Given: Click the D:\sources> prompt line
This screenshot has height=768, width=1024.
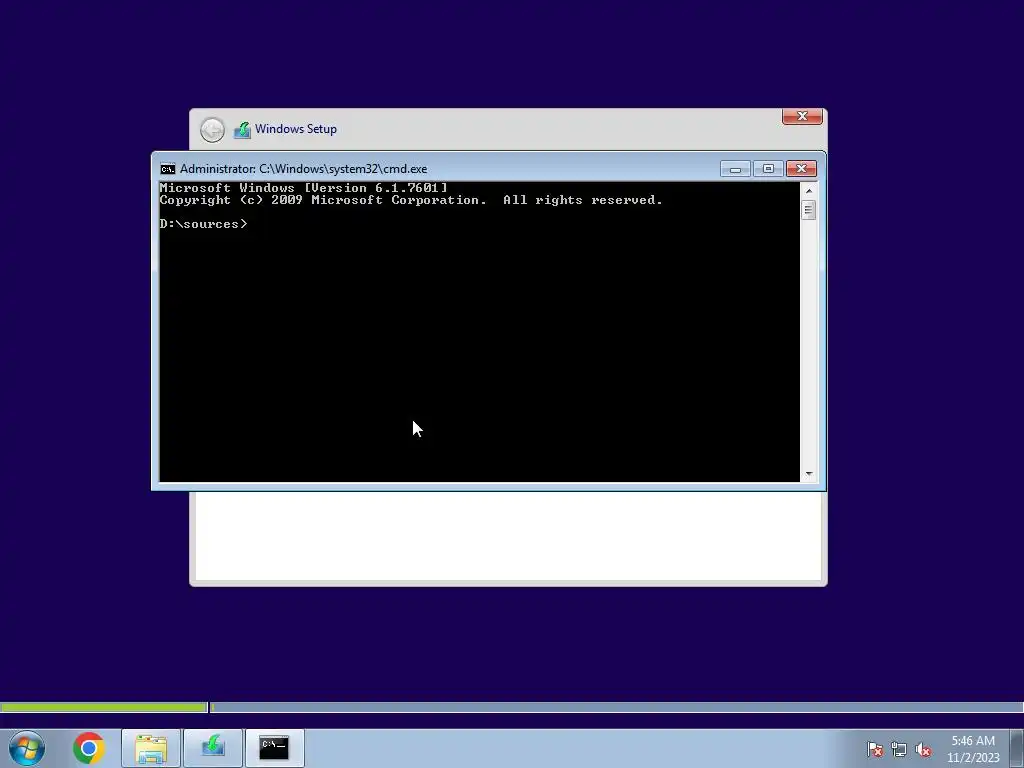Looking at the screenshot, I should pos(203,224).
